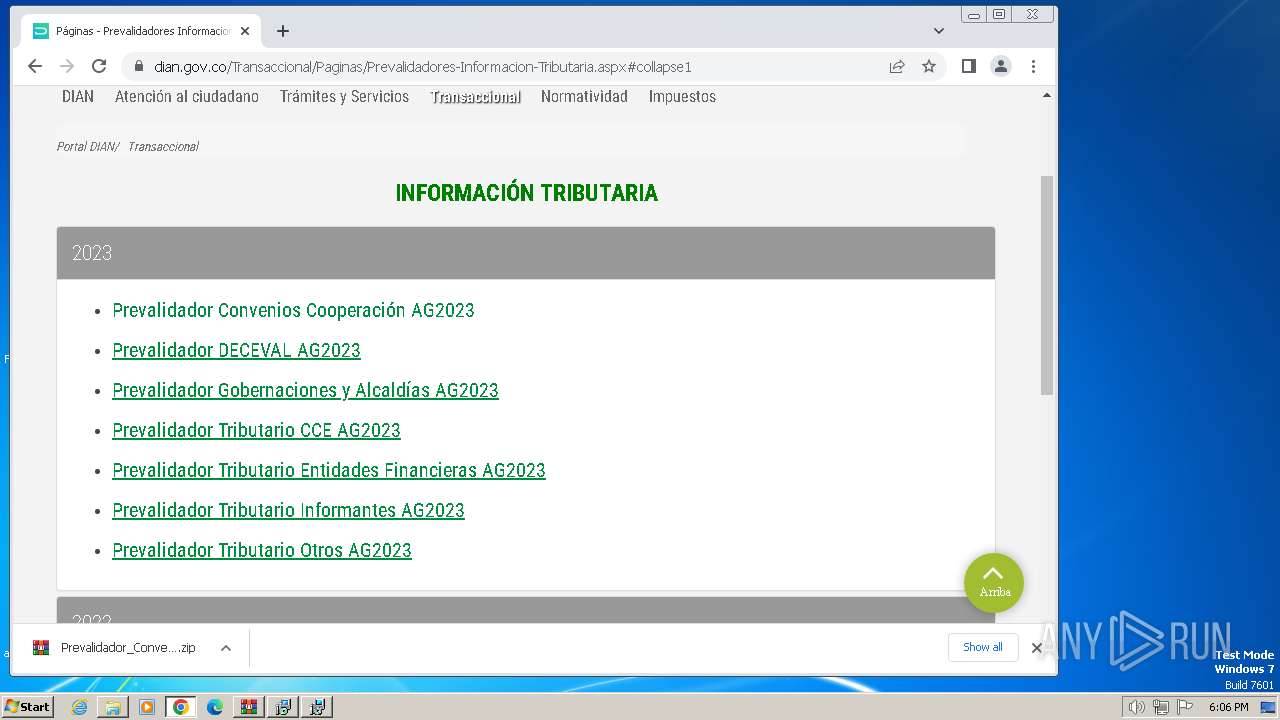Open the Impuestos menu
1280x720 pixels.
pos(682,97)
